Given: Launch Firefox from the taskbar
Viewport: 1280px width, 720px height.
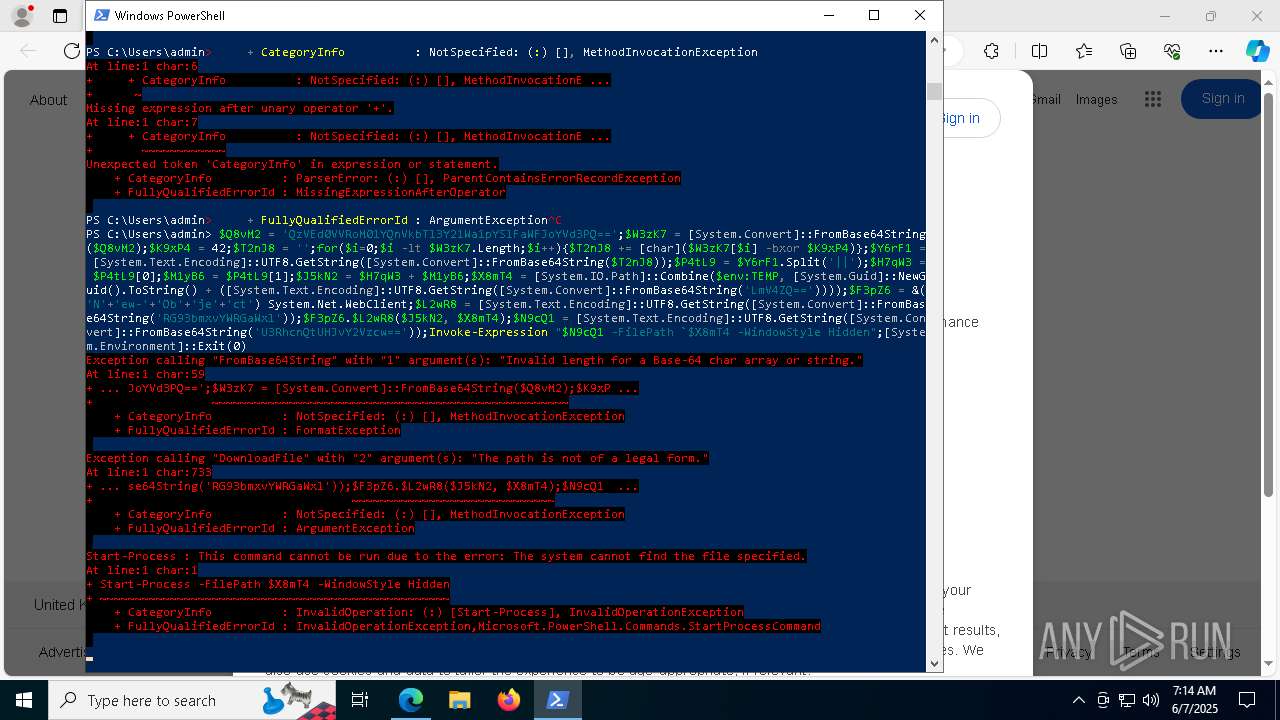Looking at the screenshot, I should 508,700.
